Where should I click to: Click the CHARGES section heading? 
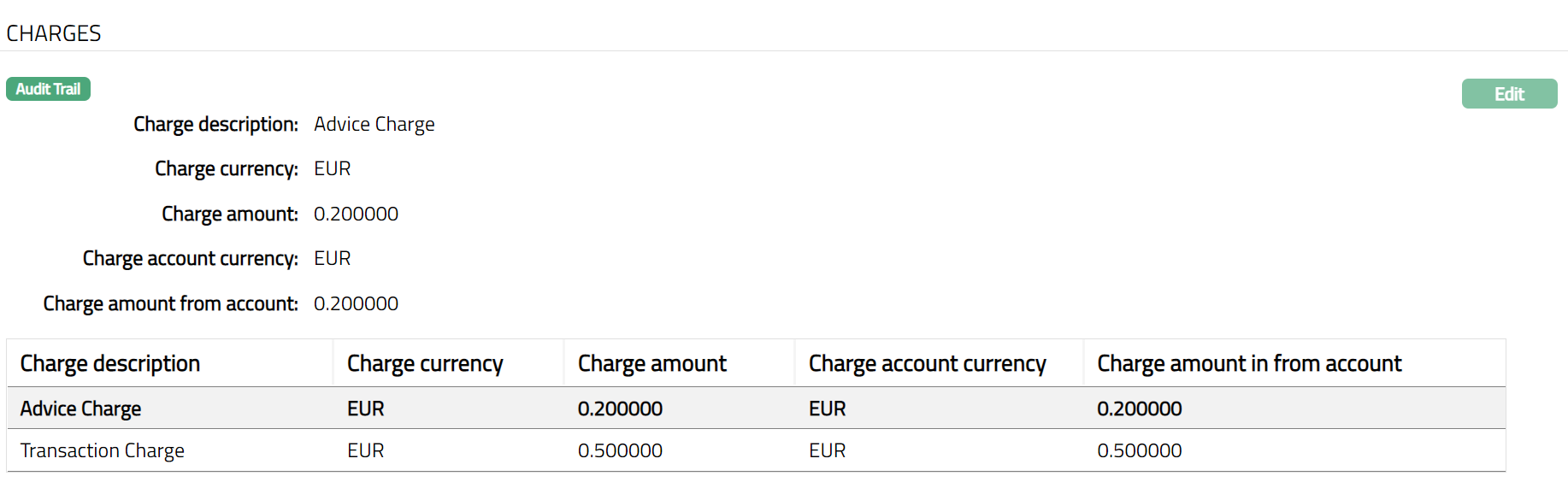(54, 33)
